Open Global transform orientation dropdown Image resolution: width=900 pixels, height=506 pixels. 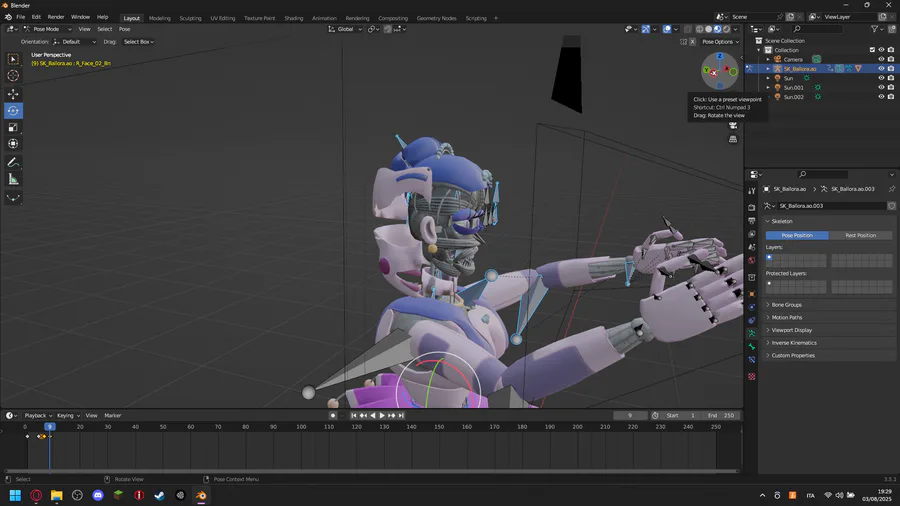point(345,29)
